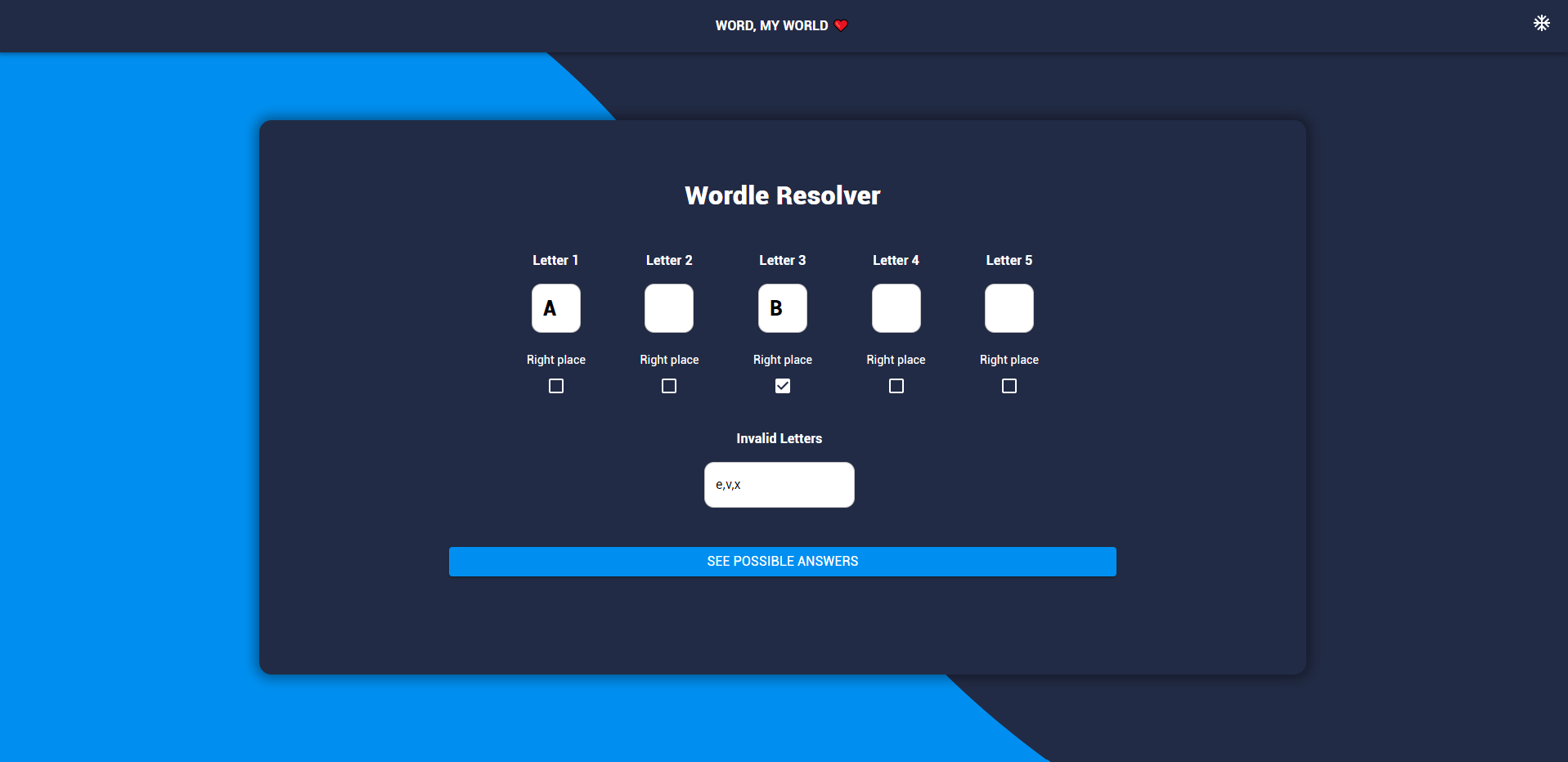1568x762 pixels.
Task: Focus the empty Letter 2 input box
Action: [669, 308]
